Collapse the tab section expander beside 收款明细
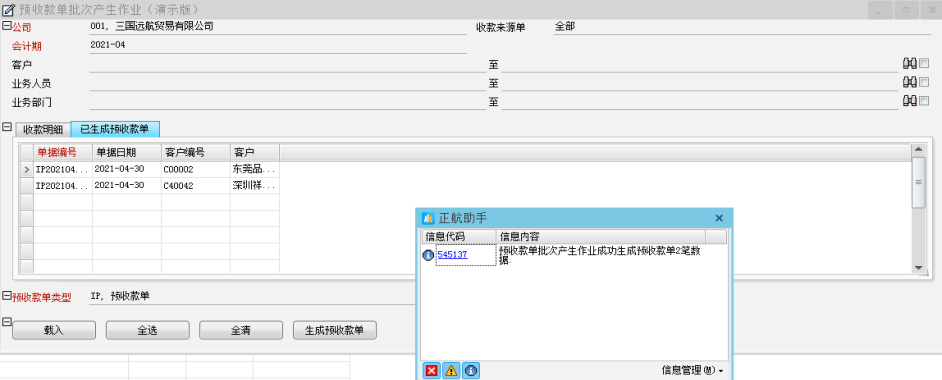This screenshot has height=380, width=942. coord(7,127)
